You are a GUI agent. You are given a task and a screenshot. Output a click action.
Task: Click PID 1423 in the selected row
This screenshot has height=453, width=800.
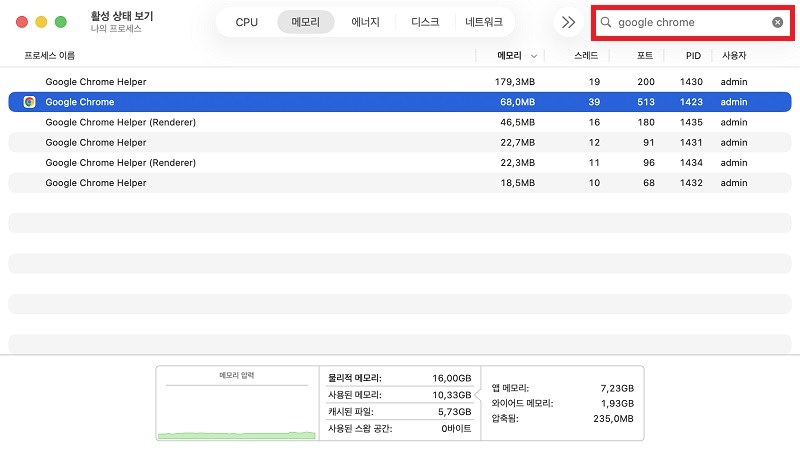click(691, 102)
